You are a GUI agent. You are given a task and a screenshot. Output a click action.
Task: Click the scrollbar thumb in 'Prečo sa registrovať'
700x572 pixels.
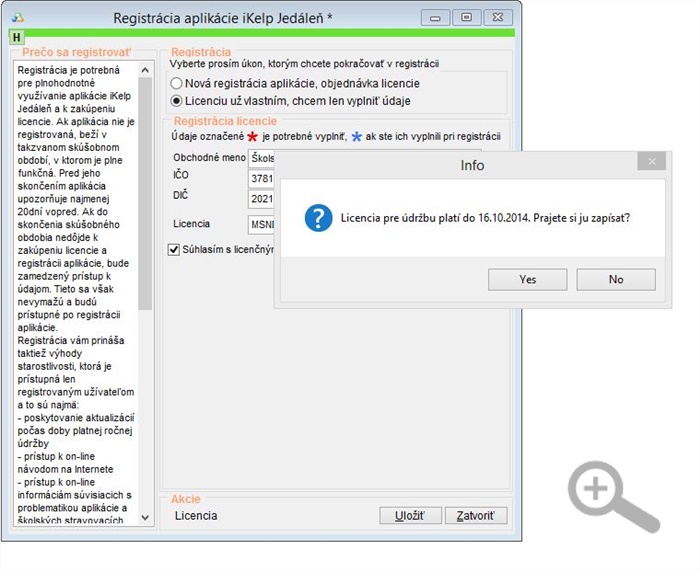pos(145,193)
